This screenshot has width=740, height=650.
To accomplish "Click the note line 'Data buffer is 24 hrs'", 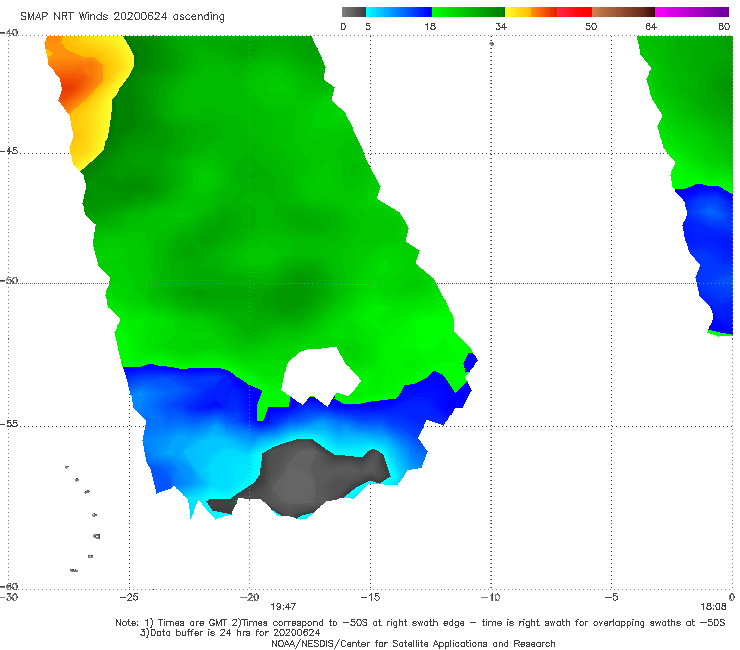I will (x=230, y=633).
